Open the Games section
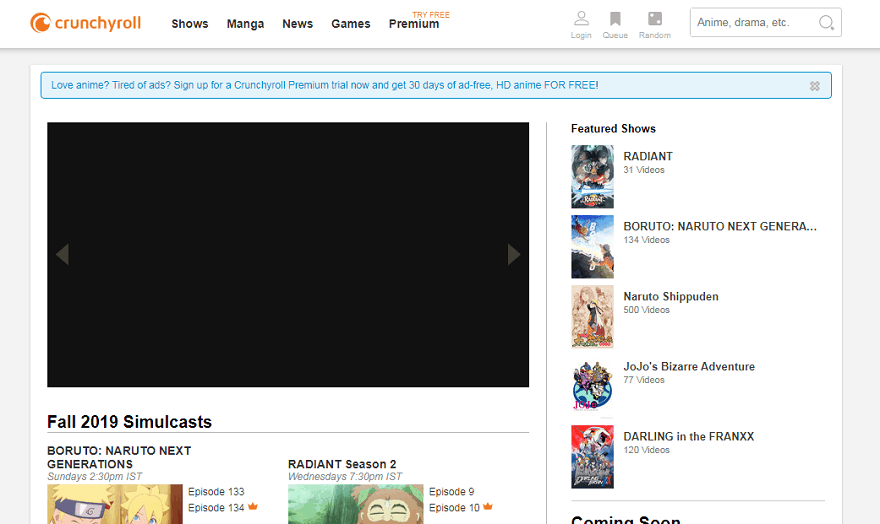Viewport: 880px width, 524px height. coord(351,24)
